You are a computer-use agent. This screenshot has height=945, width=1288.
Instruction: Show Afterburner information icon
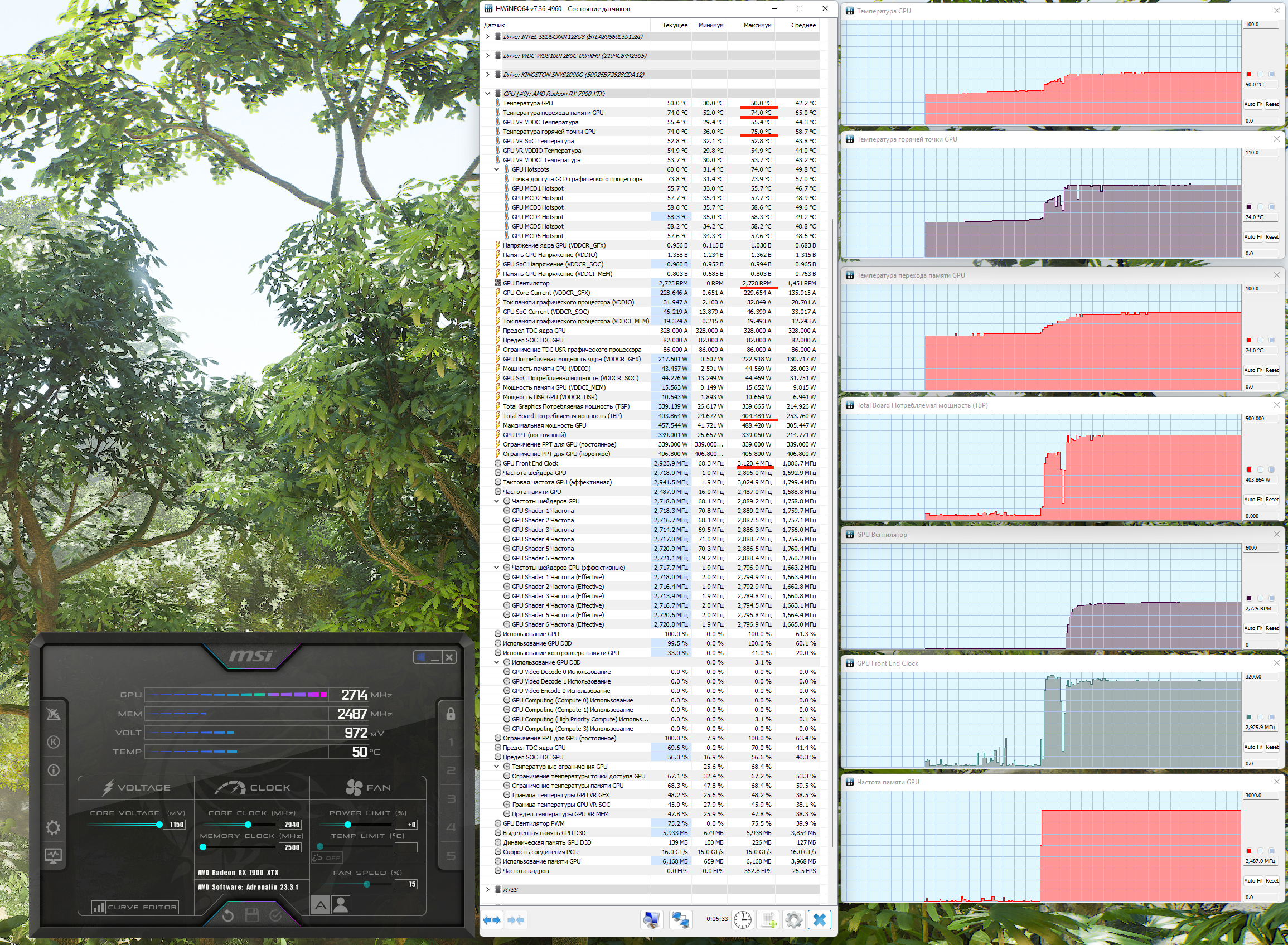coord(53,770)
